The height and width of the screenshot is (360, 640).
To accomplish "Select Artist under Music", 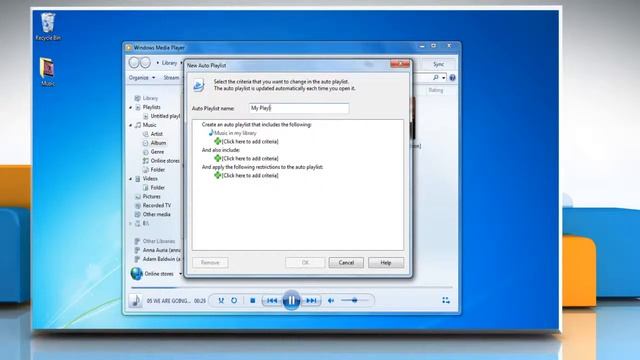I will pyautogui.click(x=157, y=134).
